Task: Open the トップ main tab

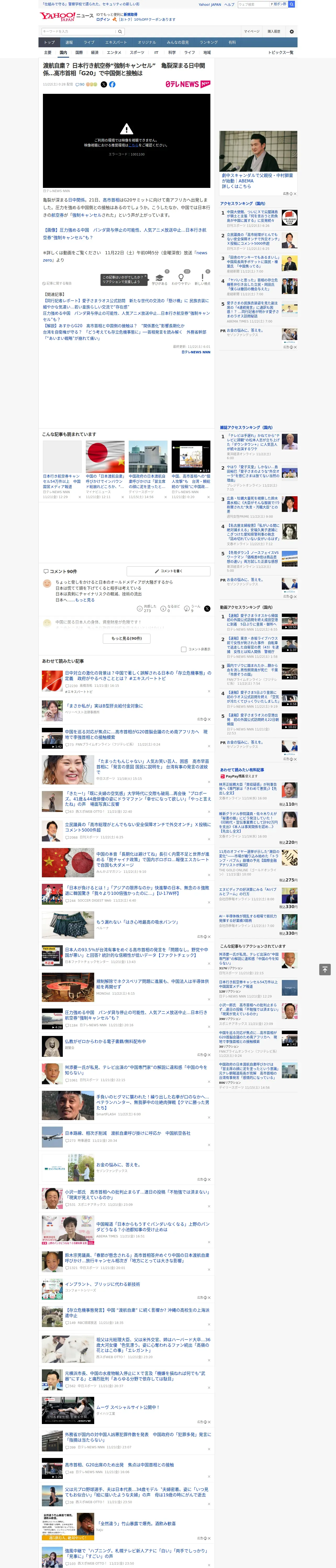Action: click(x=50, y=43)
